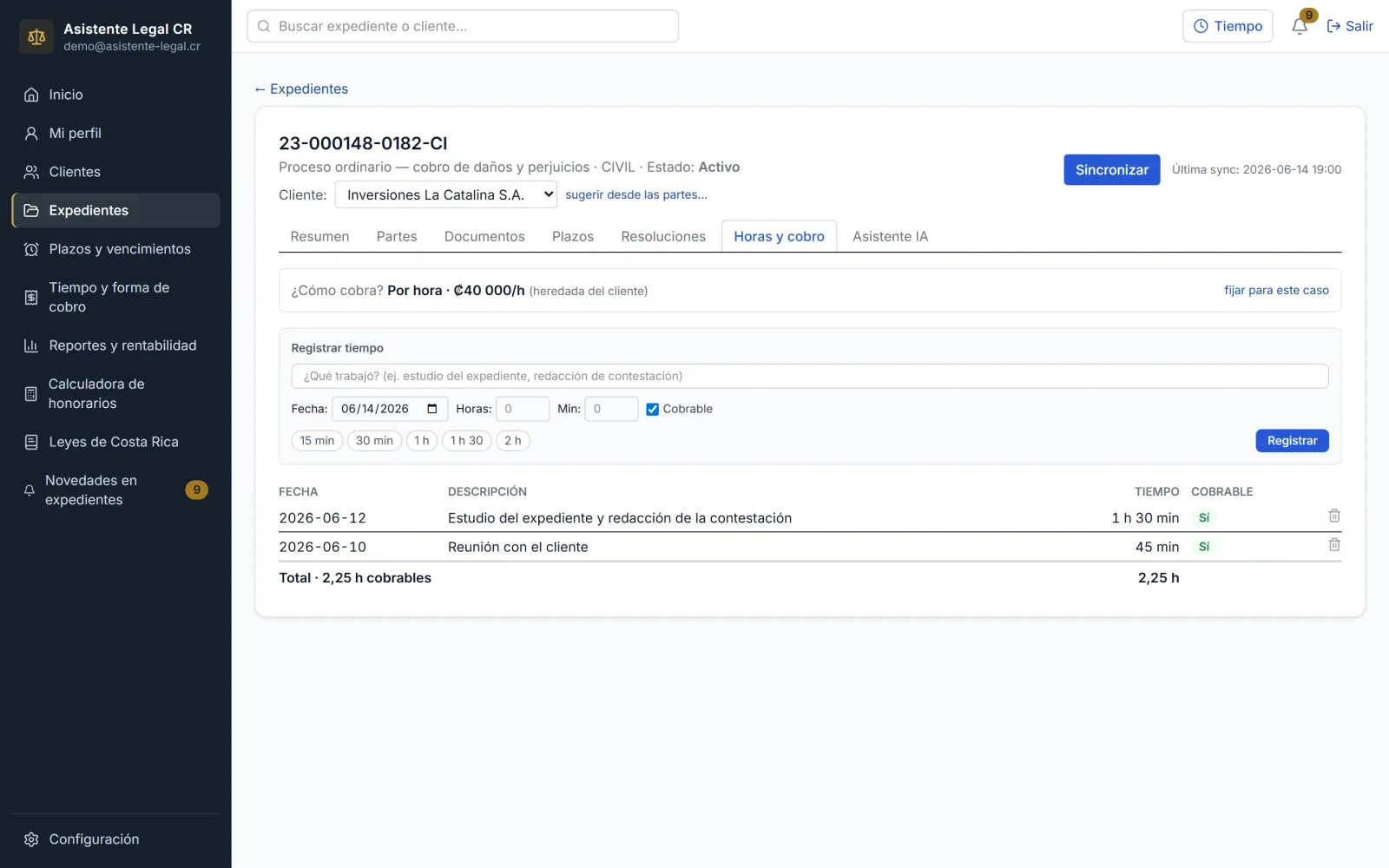Click the Configuración gear icon
1389x868 pixels.
coord(31,839)
